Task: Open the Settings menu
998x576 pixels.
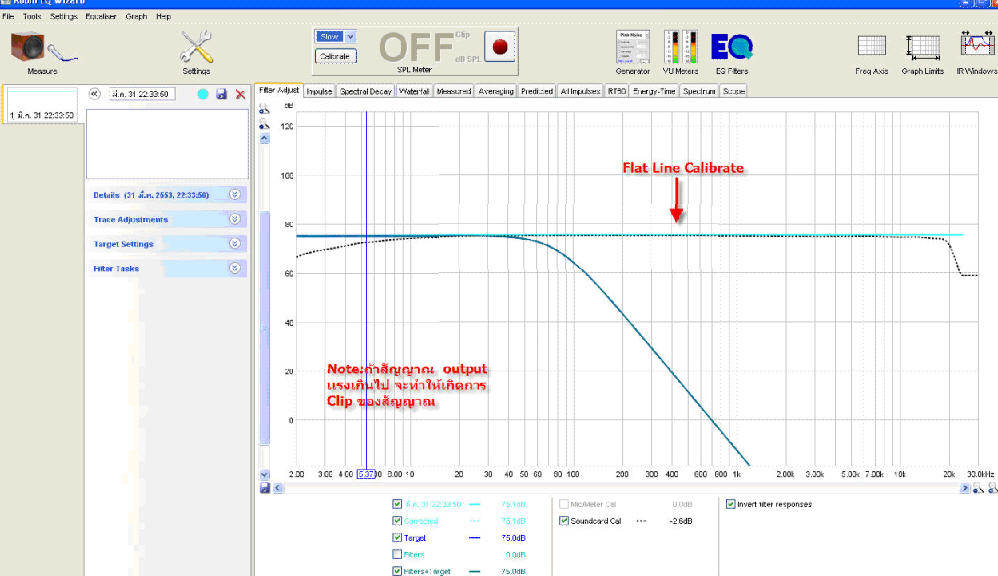Action: (x=64, y=17)
